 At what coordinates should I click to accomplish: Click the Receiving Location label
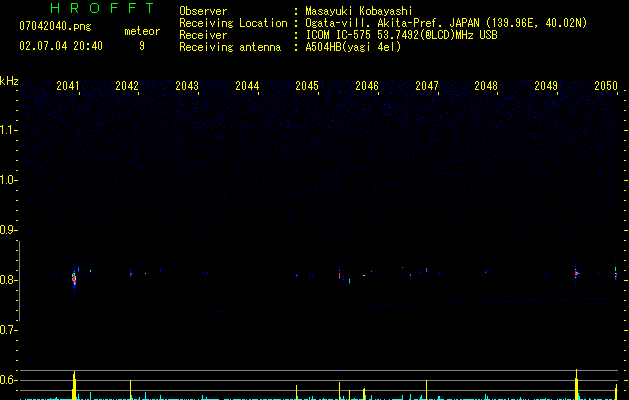233,23
